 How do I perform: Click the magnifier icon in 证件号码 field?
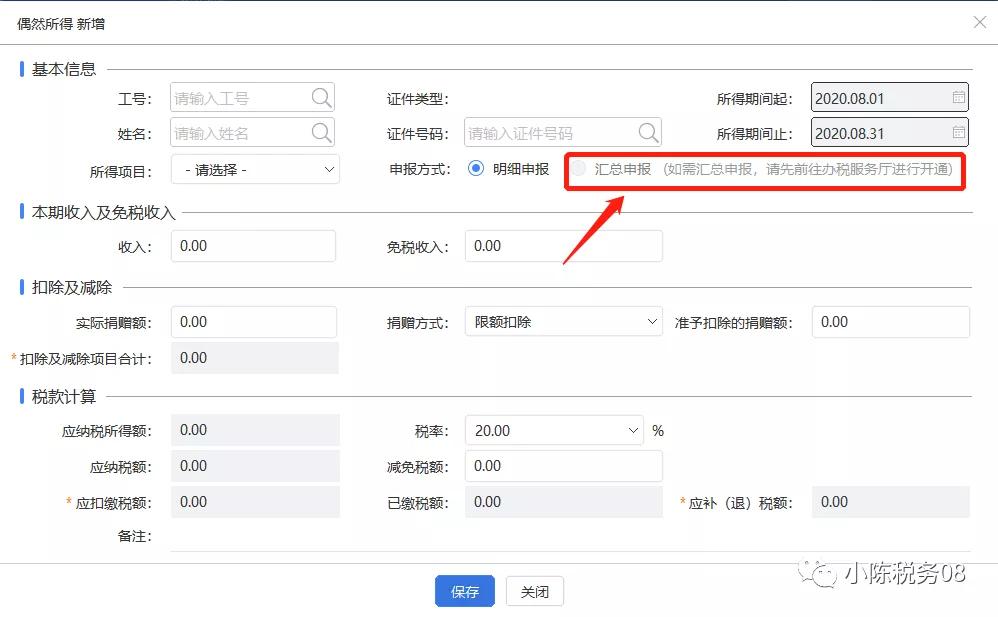(x=648, y=133)
